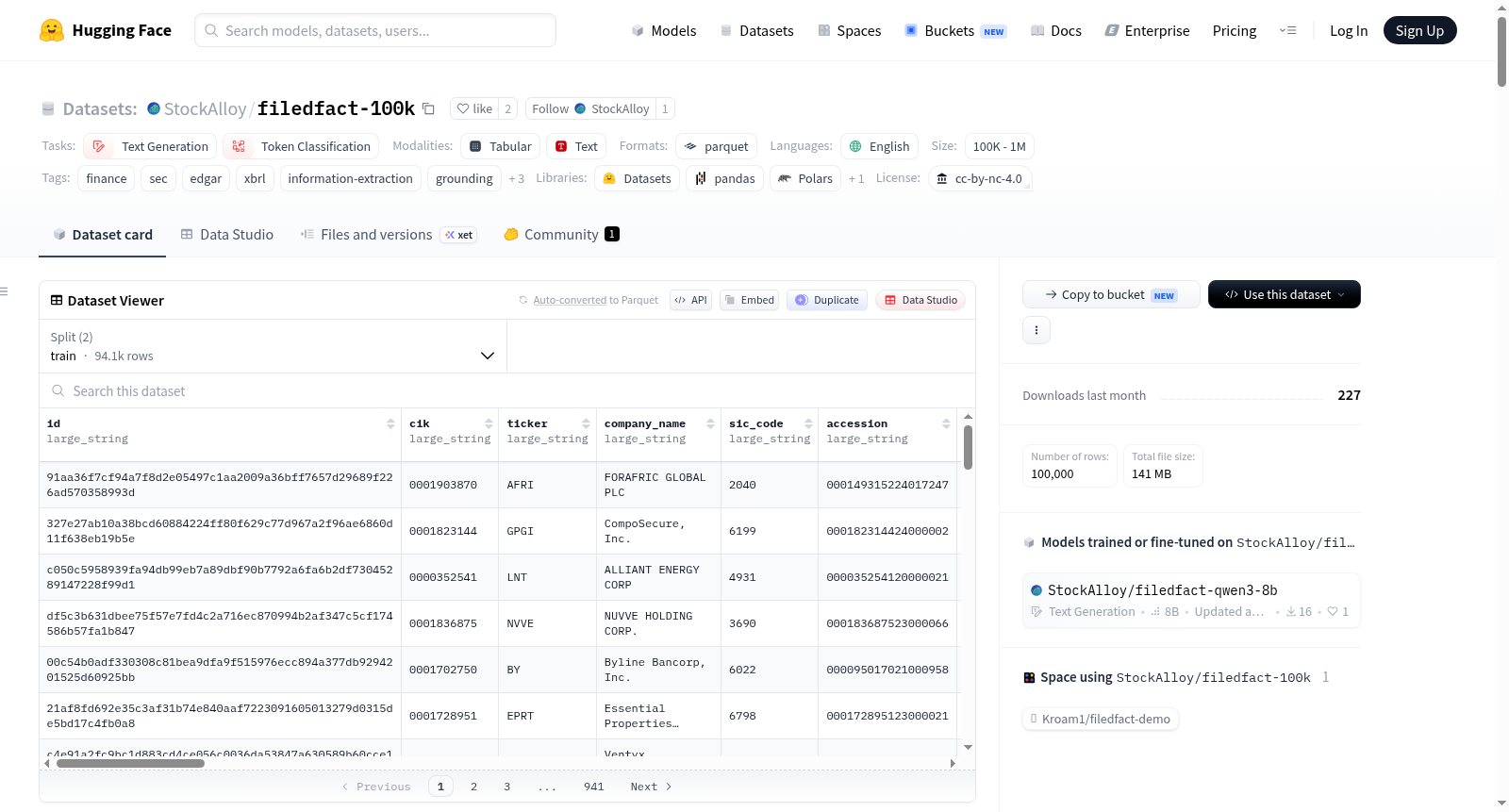
Task: Sort by the accession column
Action: click(x=946, y=424)
